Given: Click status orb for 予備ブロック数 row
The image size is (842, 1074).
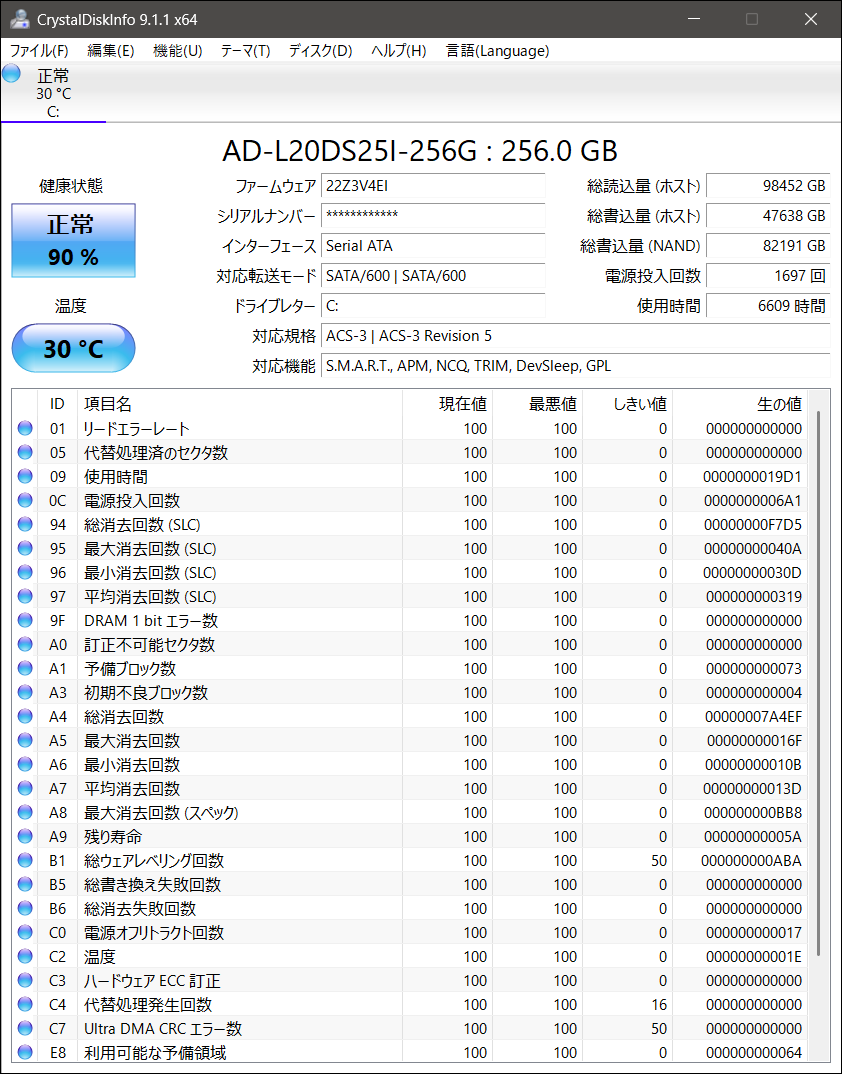Looking at the screenshot, I should tap(25, 669).
